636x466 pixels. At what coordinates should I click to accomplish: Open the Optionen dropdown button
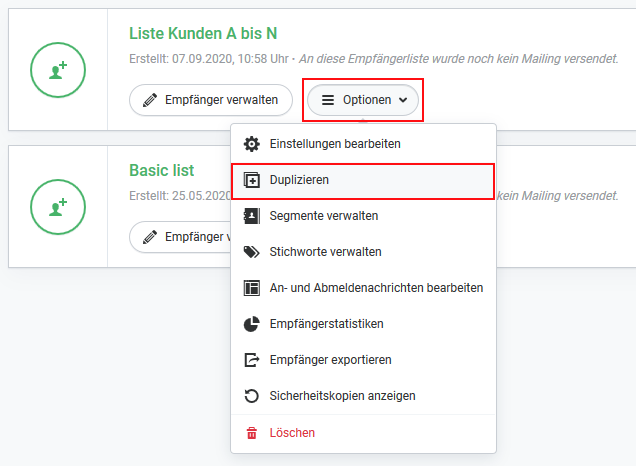coord(363,100)
